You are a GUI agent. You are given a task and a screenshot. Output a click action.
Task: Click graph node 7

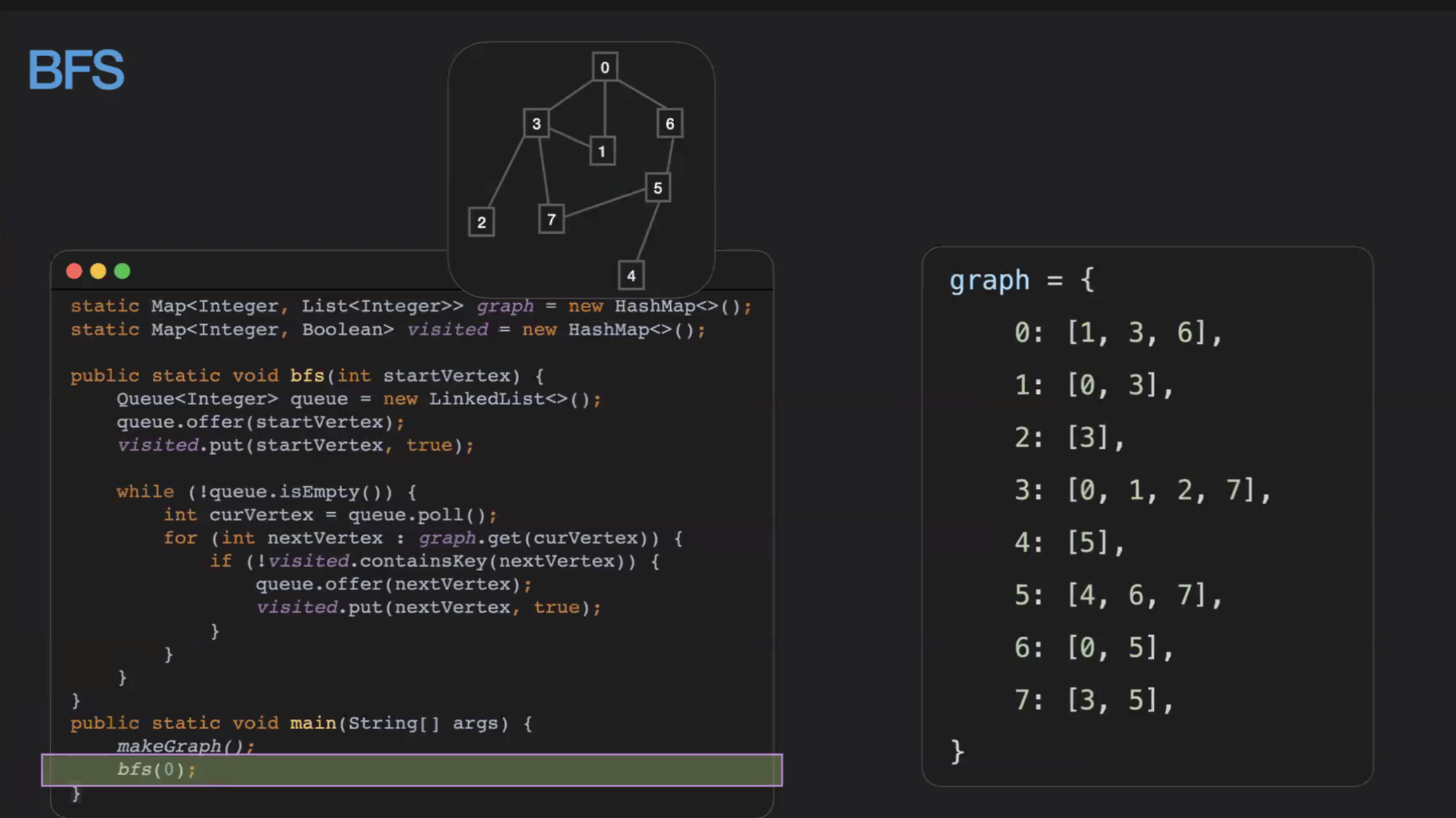(x=551, y=219)
